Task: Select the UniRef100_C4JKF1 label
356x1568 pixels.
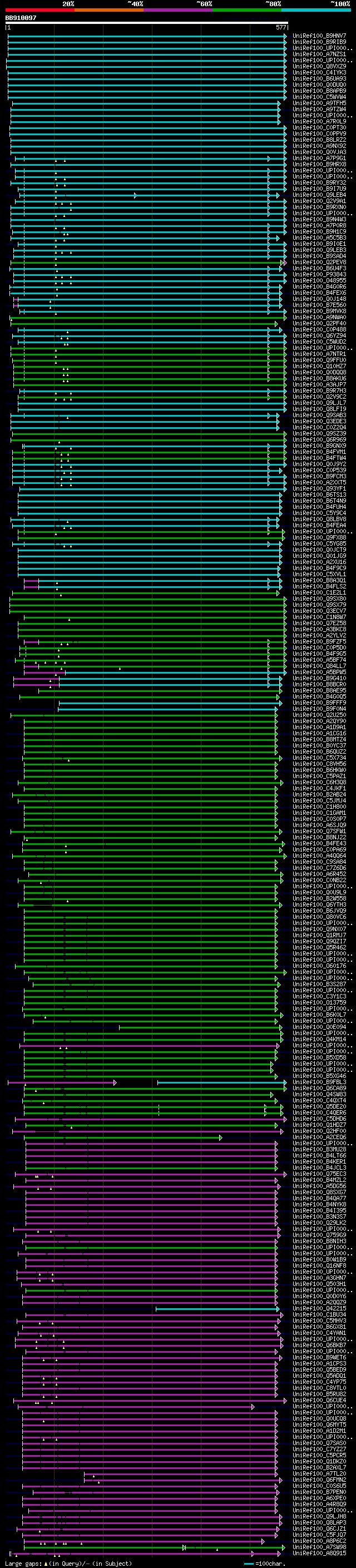Action: pos(319,788)
